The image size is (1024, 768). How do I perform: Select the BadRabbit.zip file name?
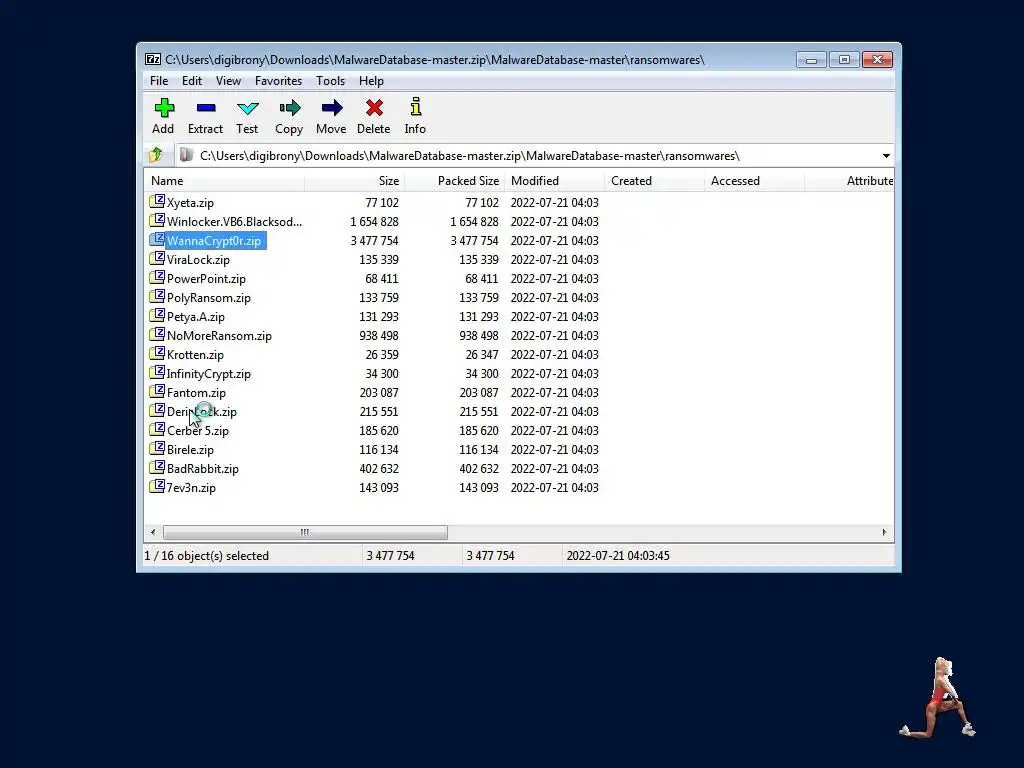tap(202, 469)
